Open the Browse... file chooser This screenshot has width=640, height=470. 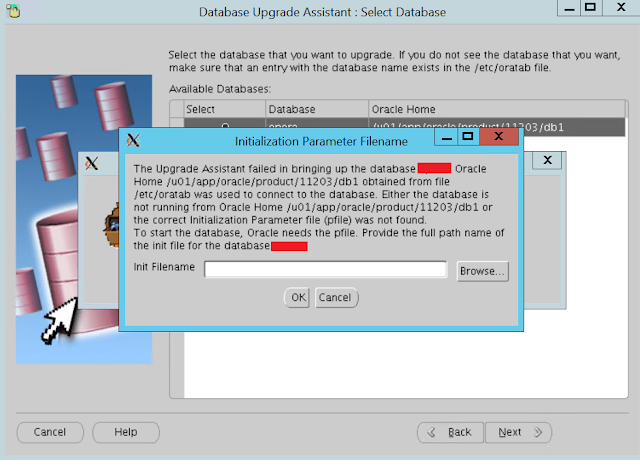click(482, 271)
